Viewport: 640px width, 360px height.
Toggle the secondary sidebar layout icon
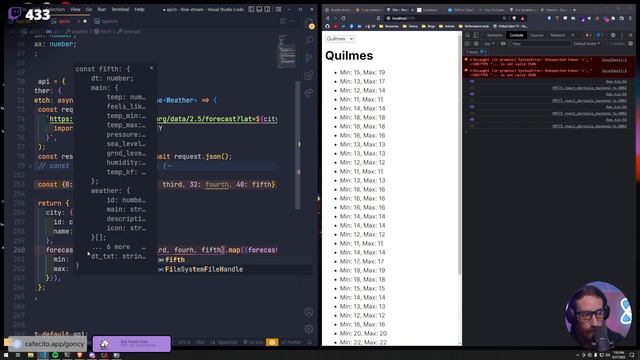(267, 9)
